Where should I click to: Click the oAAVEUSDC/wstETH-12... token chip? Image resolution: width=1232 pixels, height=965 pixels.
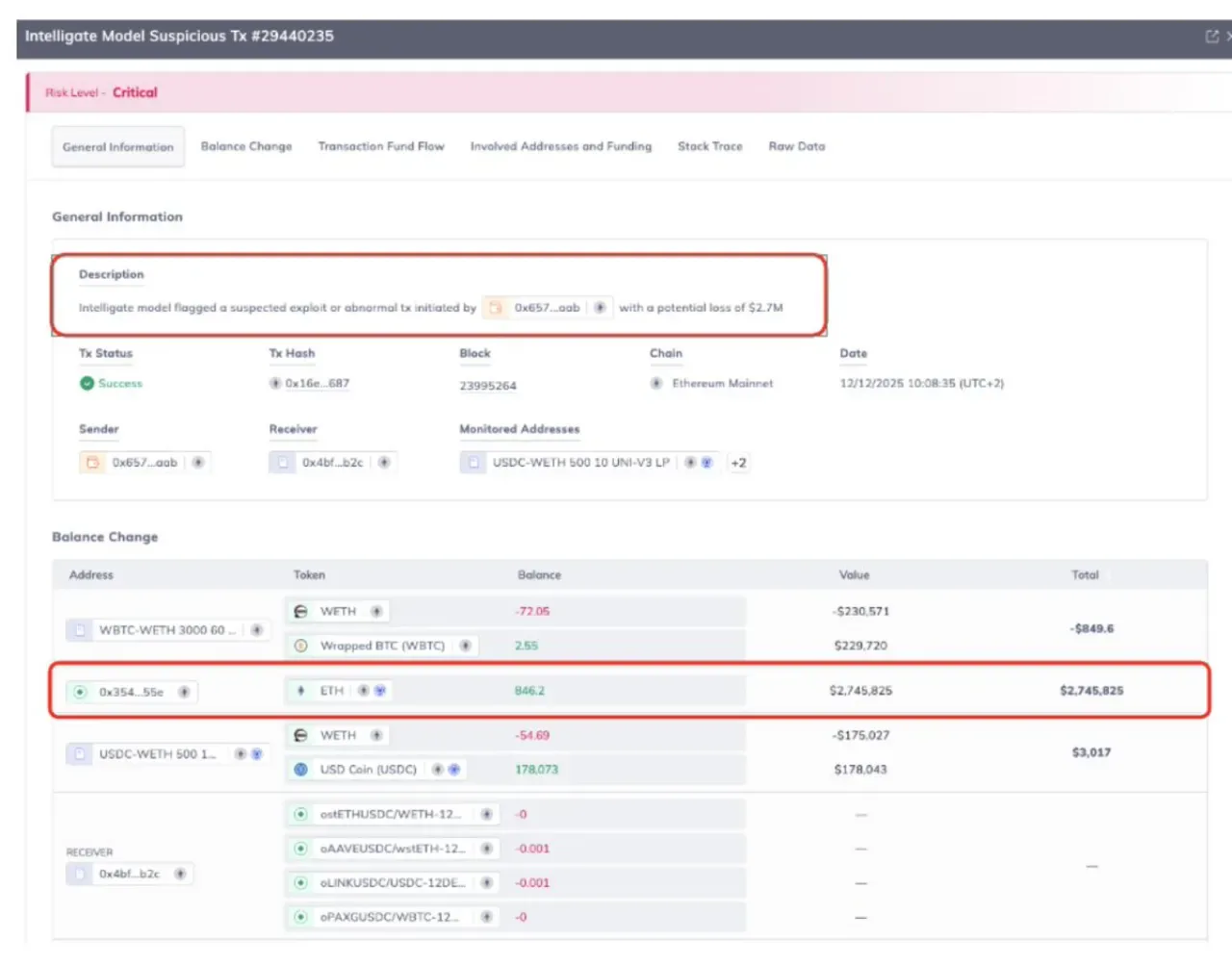point(393,849)
